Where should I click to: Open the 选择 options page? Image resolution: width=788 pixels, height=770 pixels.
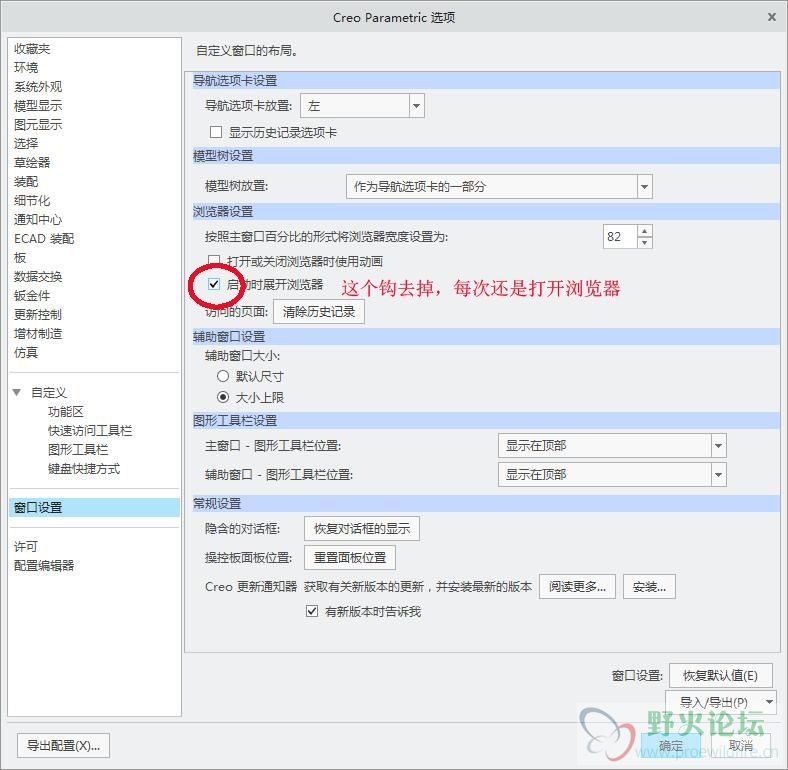click(26, 144)
